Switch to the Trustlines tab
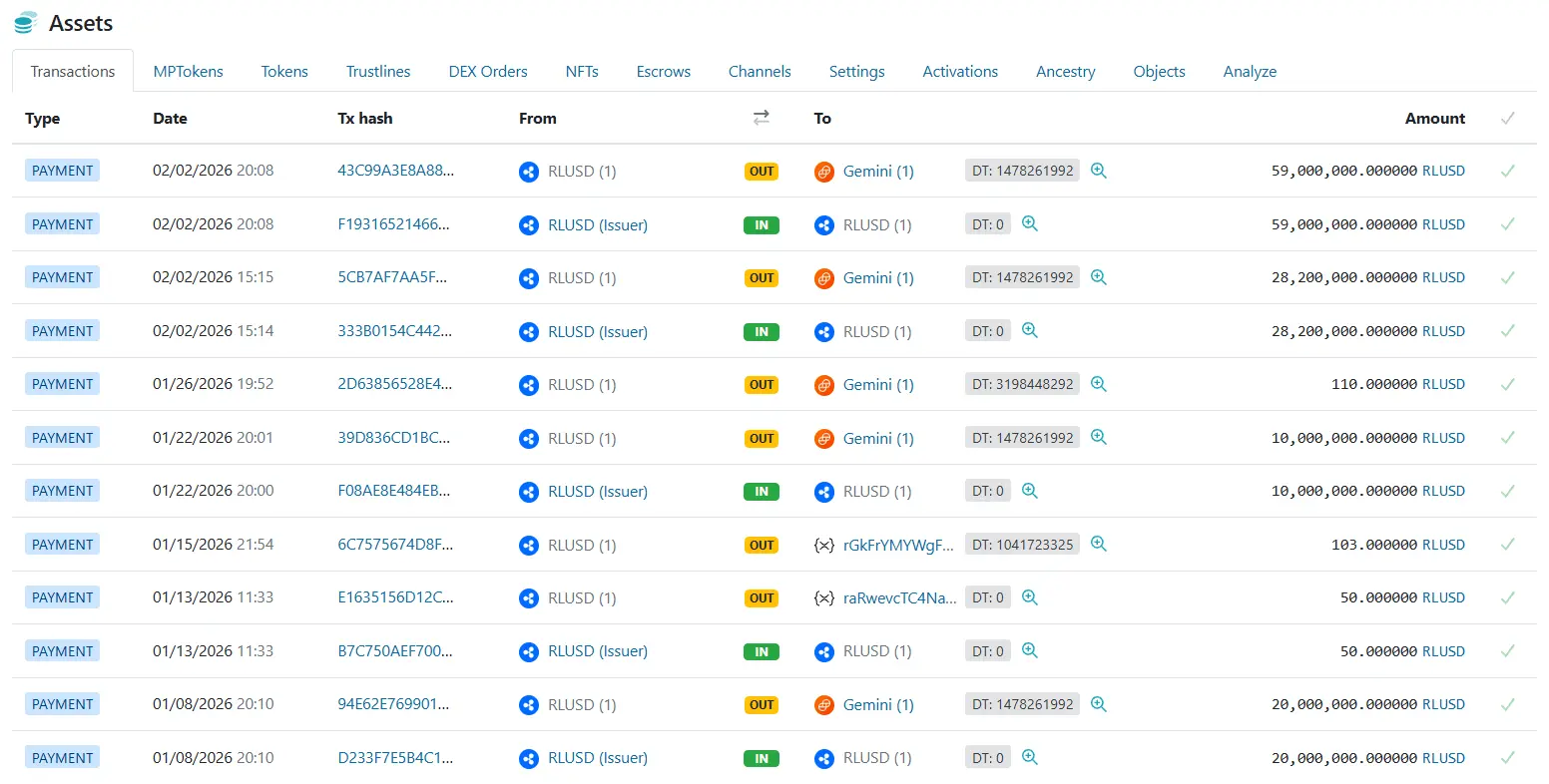The width and height of the screenshot is (1549, 784). tap(378, 72)
